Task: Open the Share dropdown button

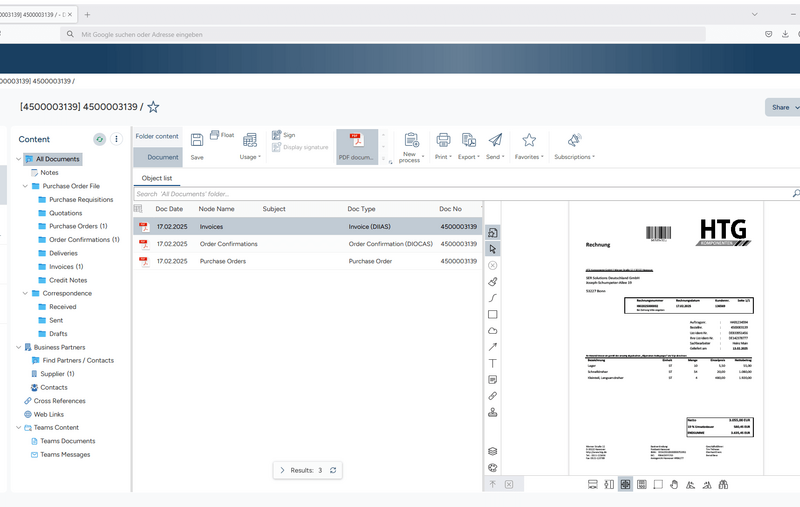Action: [x=783, y=107]
